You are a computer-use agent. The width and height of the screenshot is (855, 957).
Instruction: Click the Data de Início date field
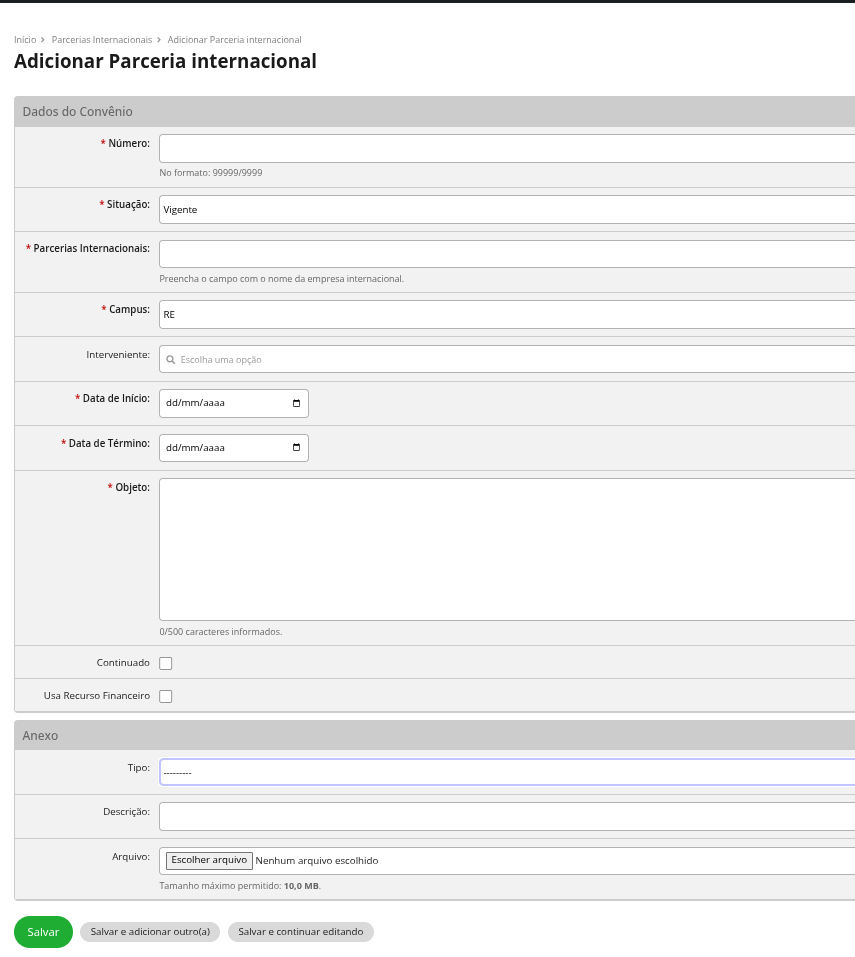tap(234, 403)
